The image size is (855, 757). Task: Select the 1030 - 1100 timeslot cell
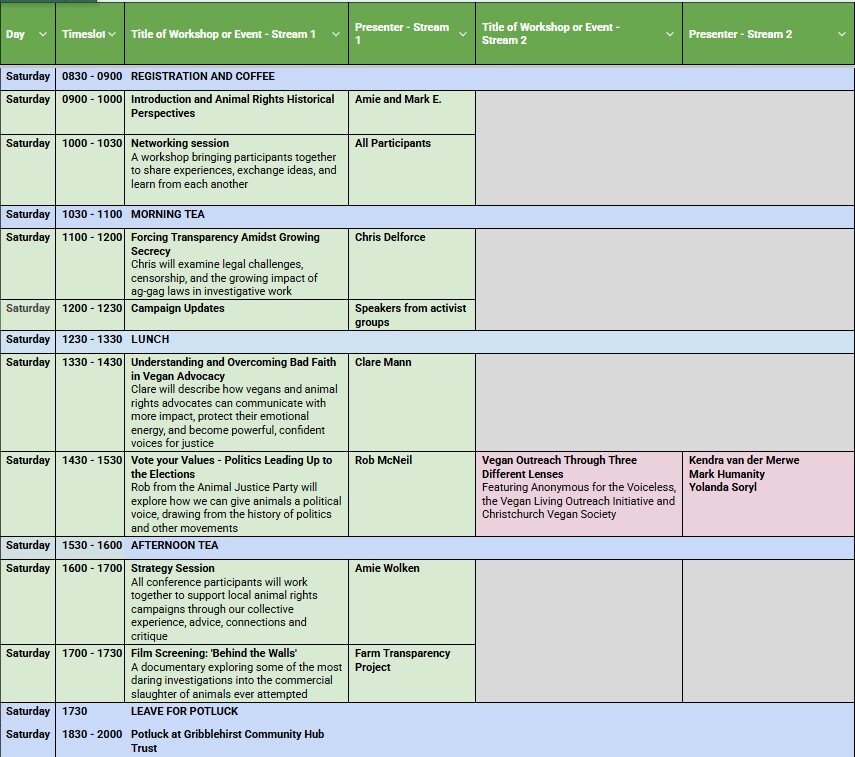90,217
